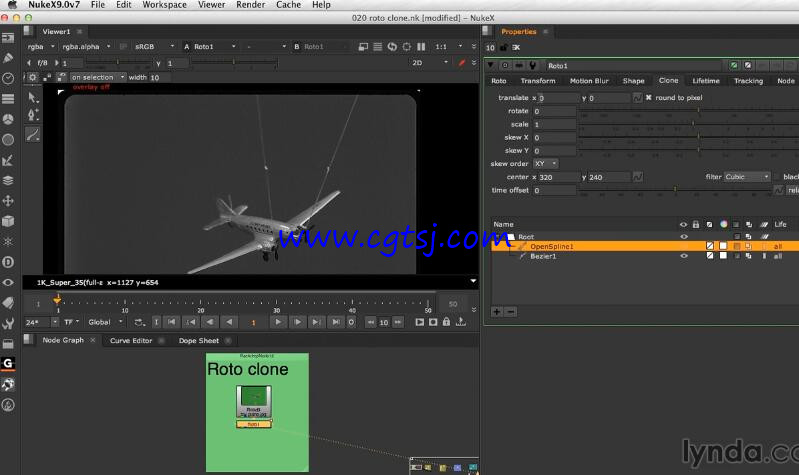Open the Image nodes toolbar menu
The height and width of the screenshot is (475, 799).
coord(8,38)
